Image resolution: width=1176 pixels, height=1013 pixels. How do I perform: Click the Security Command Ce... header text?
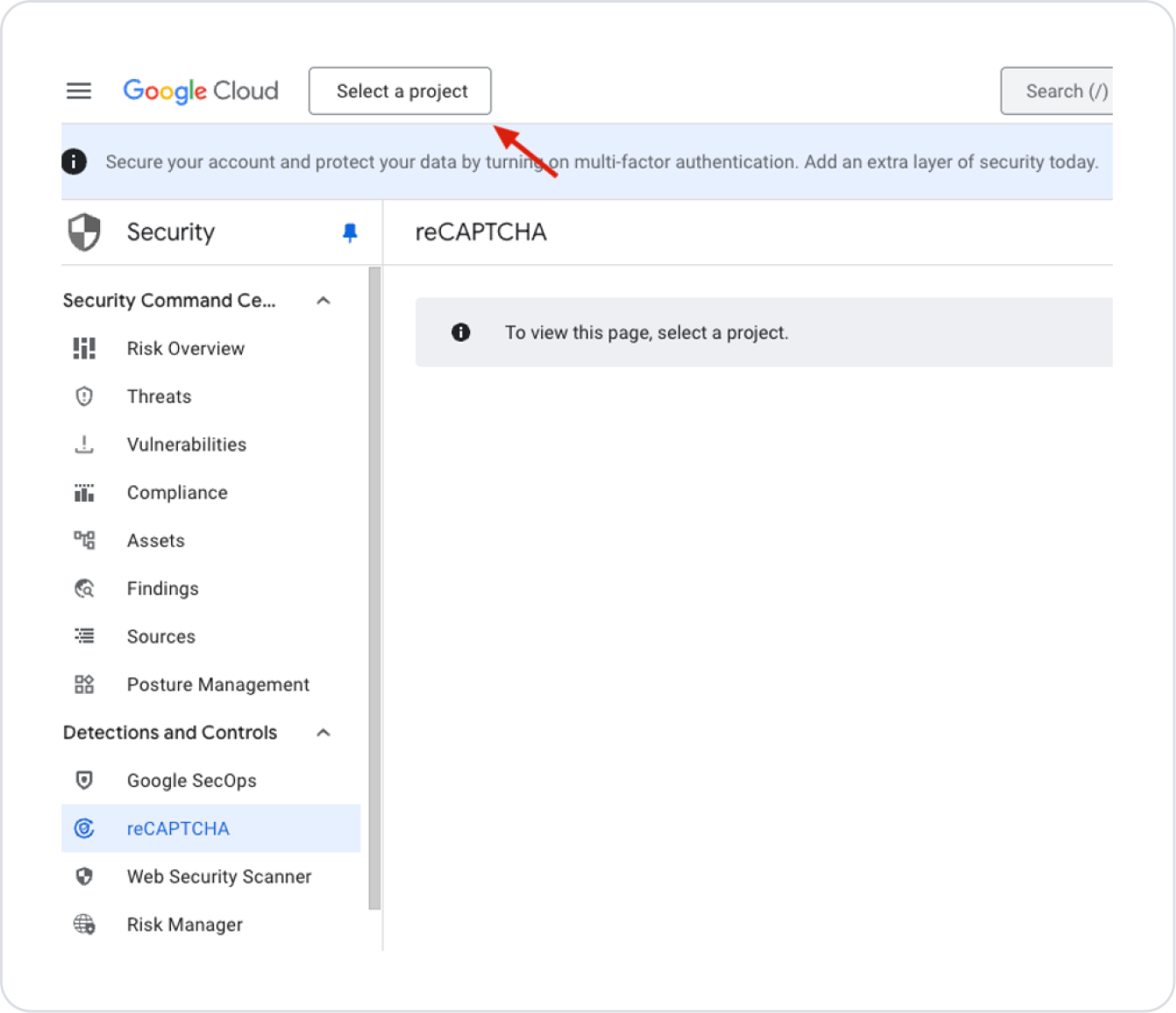click(x=169, y=301)
